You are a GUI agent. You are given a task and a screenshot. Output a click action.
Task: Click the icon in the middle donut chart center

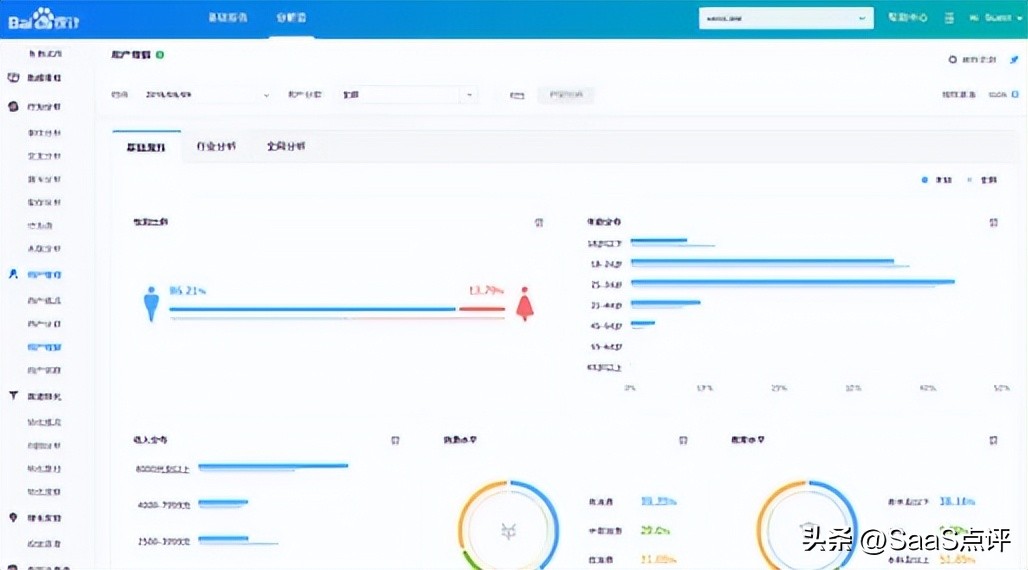click(x=509, y=531)
